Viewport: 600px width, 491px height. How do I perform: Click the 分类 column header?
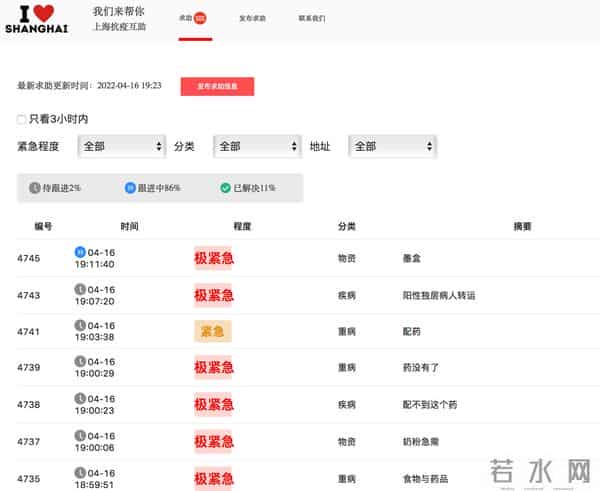click(x=347, y=227)
